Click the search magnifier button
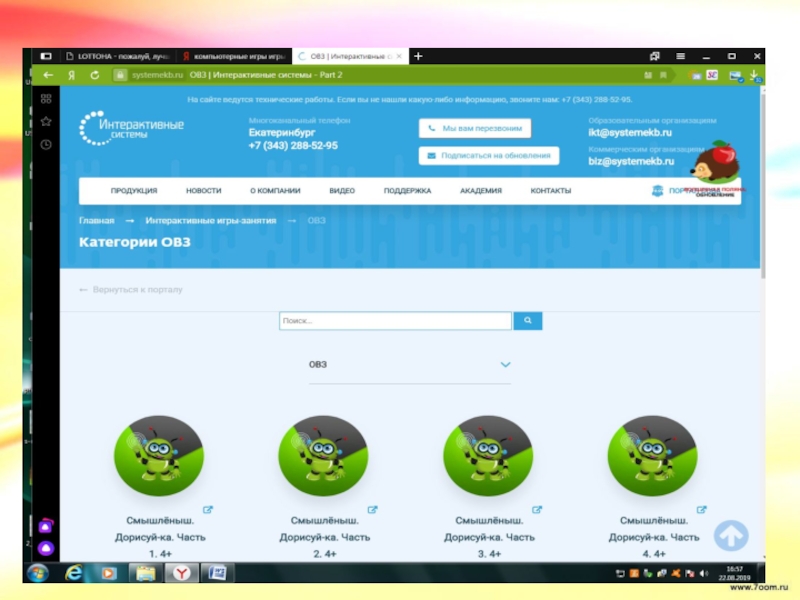This screenshot has height=600, width=800. point(528,320)
